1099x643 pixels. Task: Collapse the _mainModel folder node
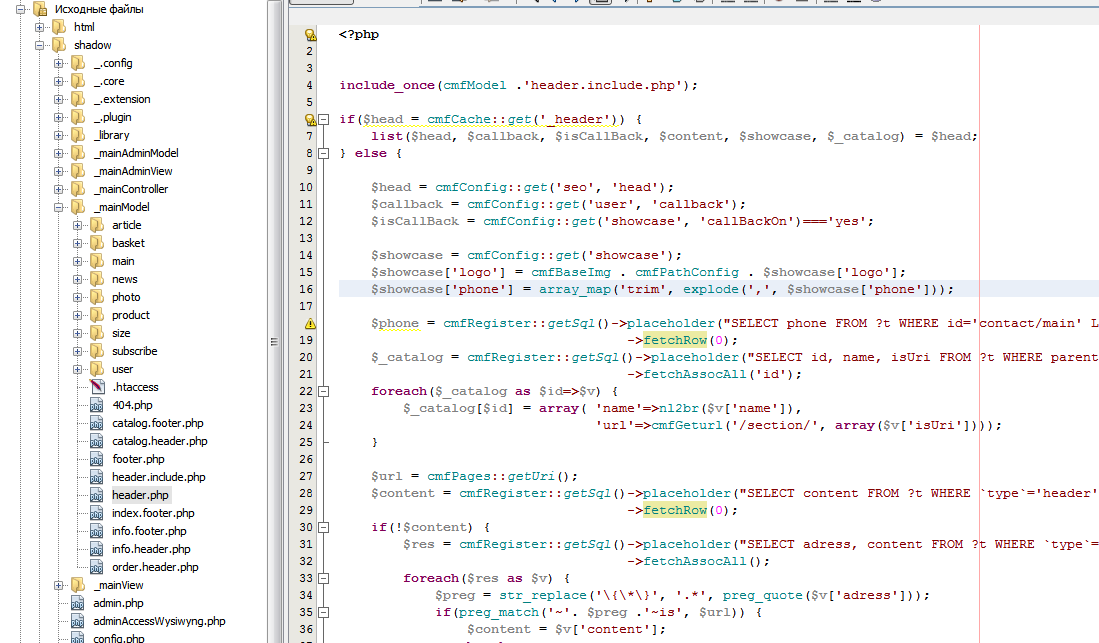pyautogui.click(x=59, y=207)
